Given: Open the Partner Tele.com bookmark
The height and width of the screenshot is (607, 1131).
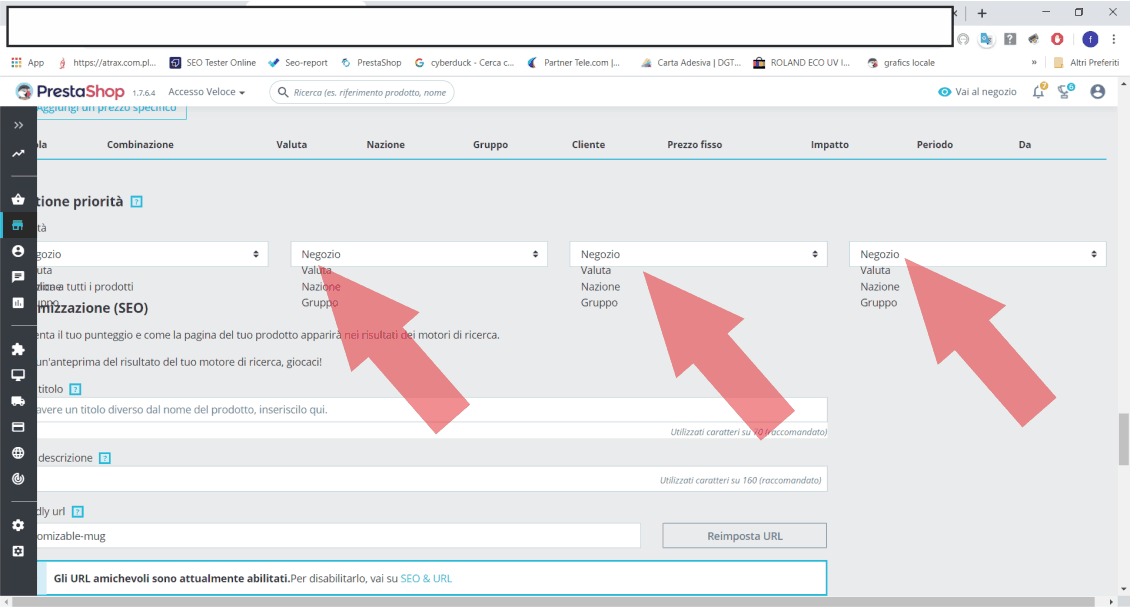Looking at the screenshot, I should click(x=573, y=63).
